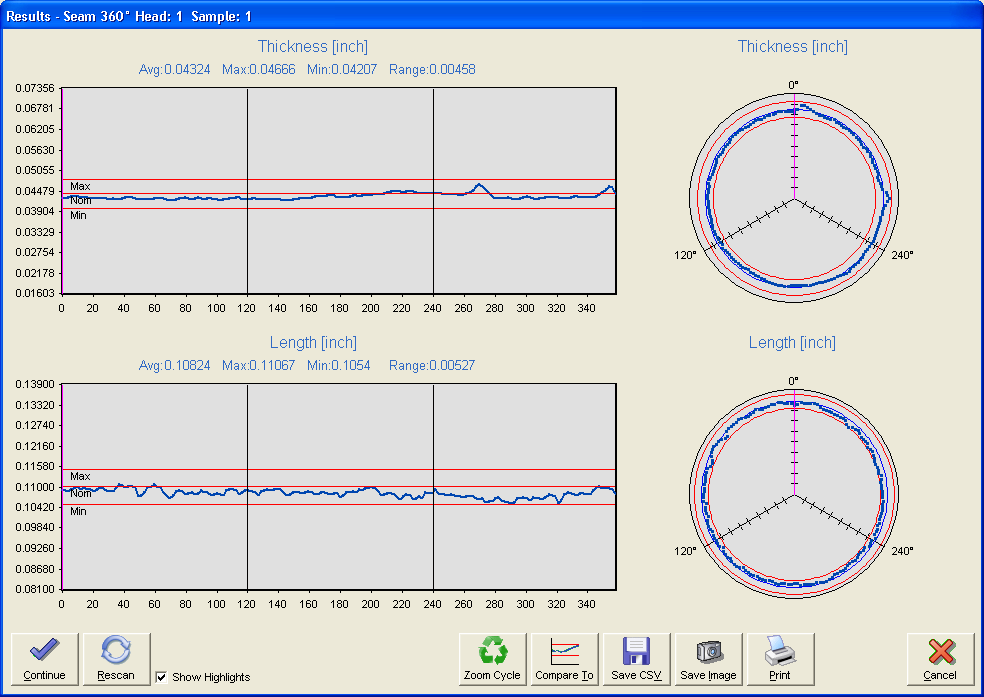984x697 pixels.
Task: Click the Save Image camera icon
Action: coord(708,659)
